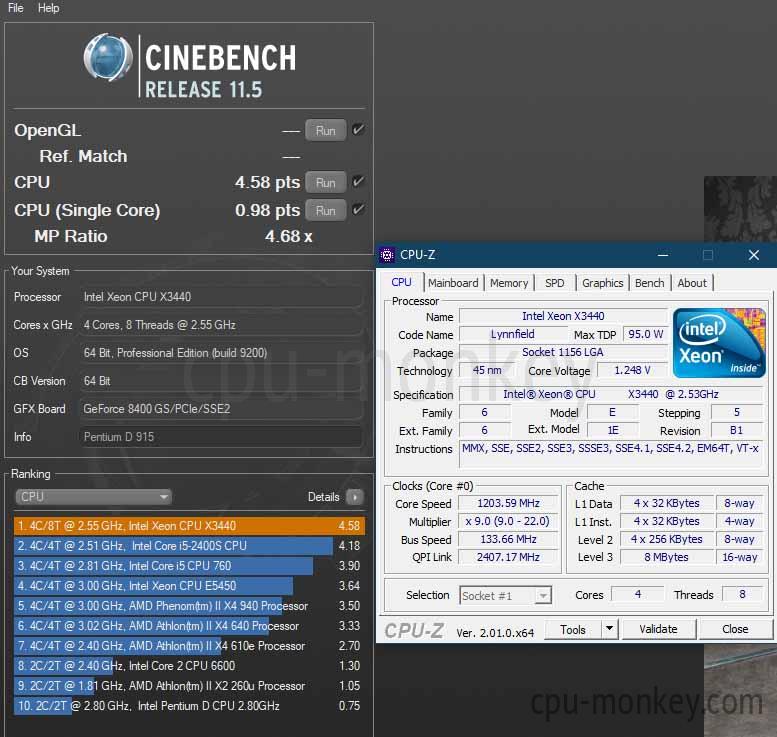Click the Validate button in CPU-Z

point(659,629)
